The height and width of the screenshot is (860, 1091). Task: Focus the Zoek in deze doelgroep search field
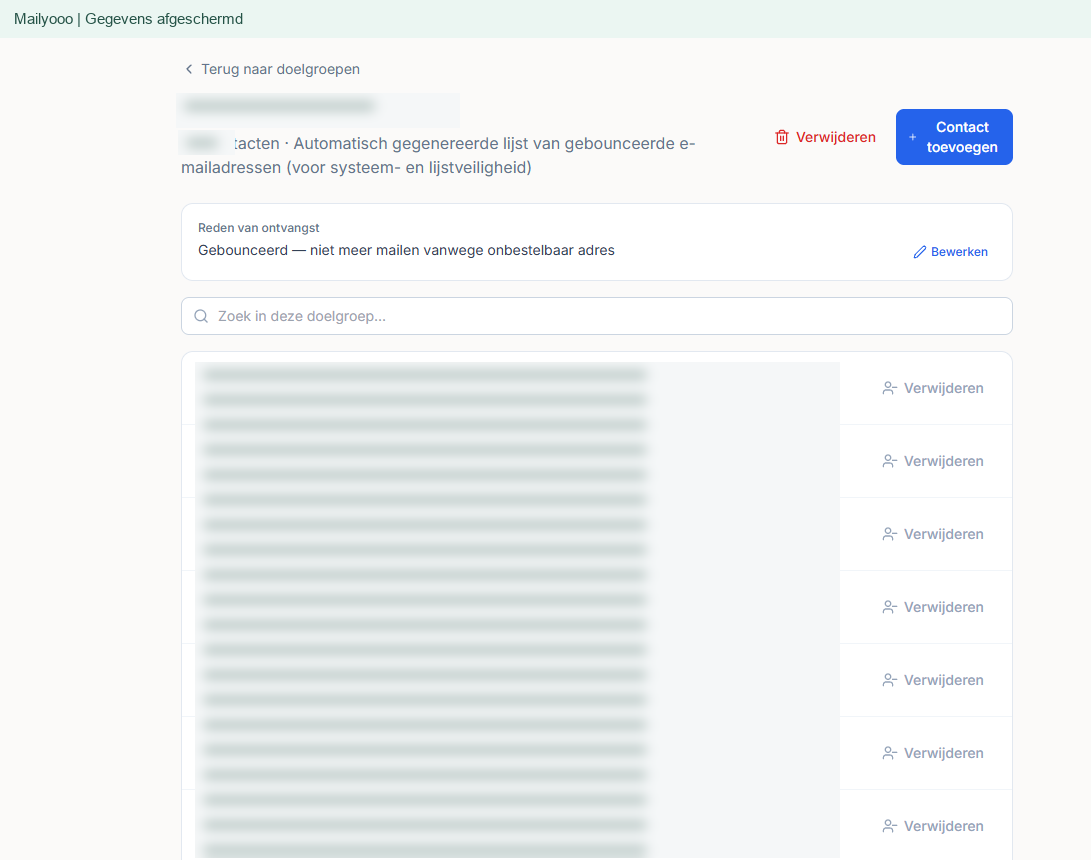(x=596, y=316)
